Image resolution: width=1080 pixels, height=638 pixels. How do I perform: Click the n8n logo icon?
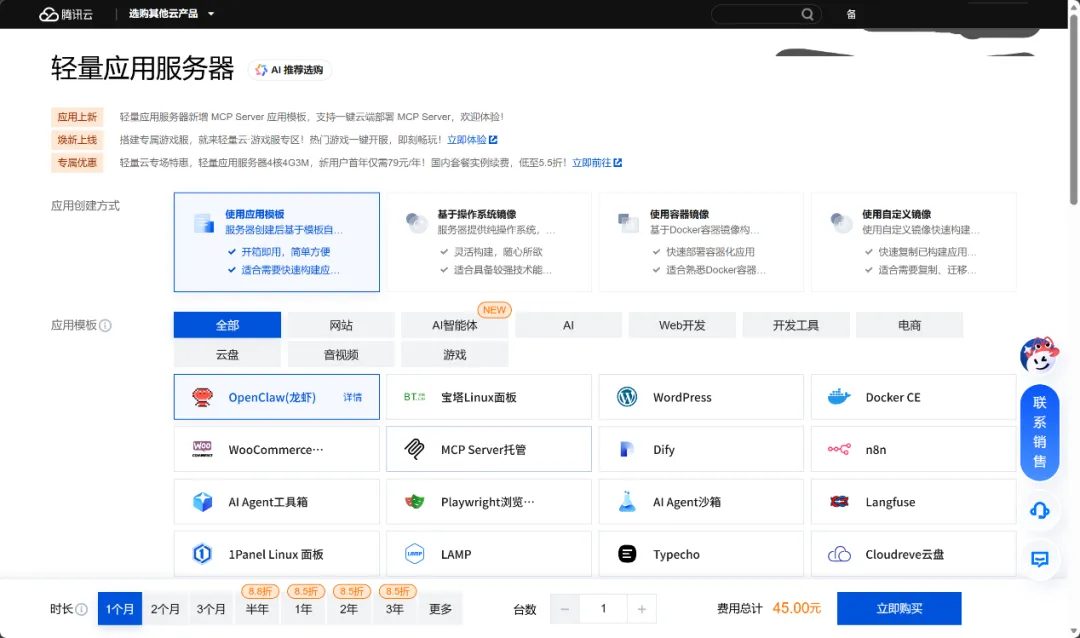point(839,449)
